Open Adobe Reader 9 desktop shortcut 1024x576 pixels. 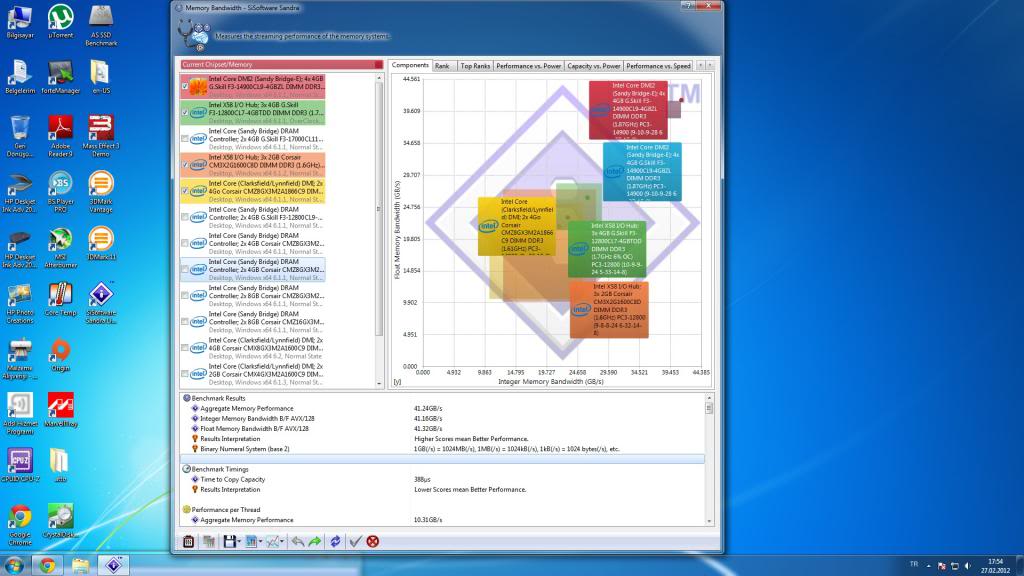pyautogui.click(x=61, y=136)
